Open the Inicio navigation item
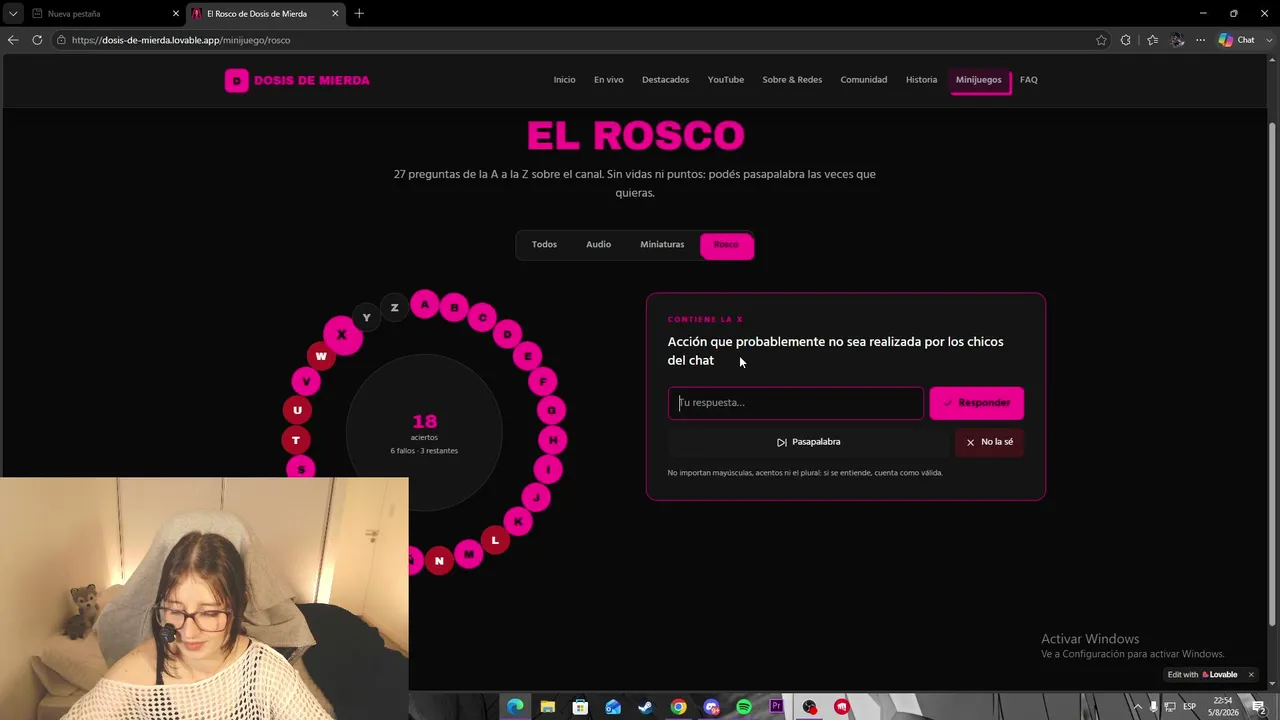This screenshot has height=720, width=1280. 565,80
